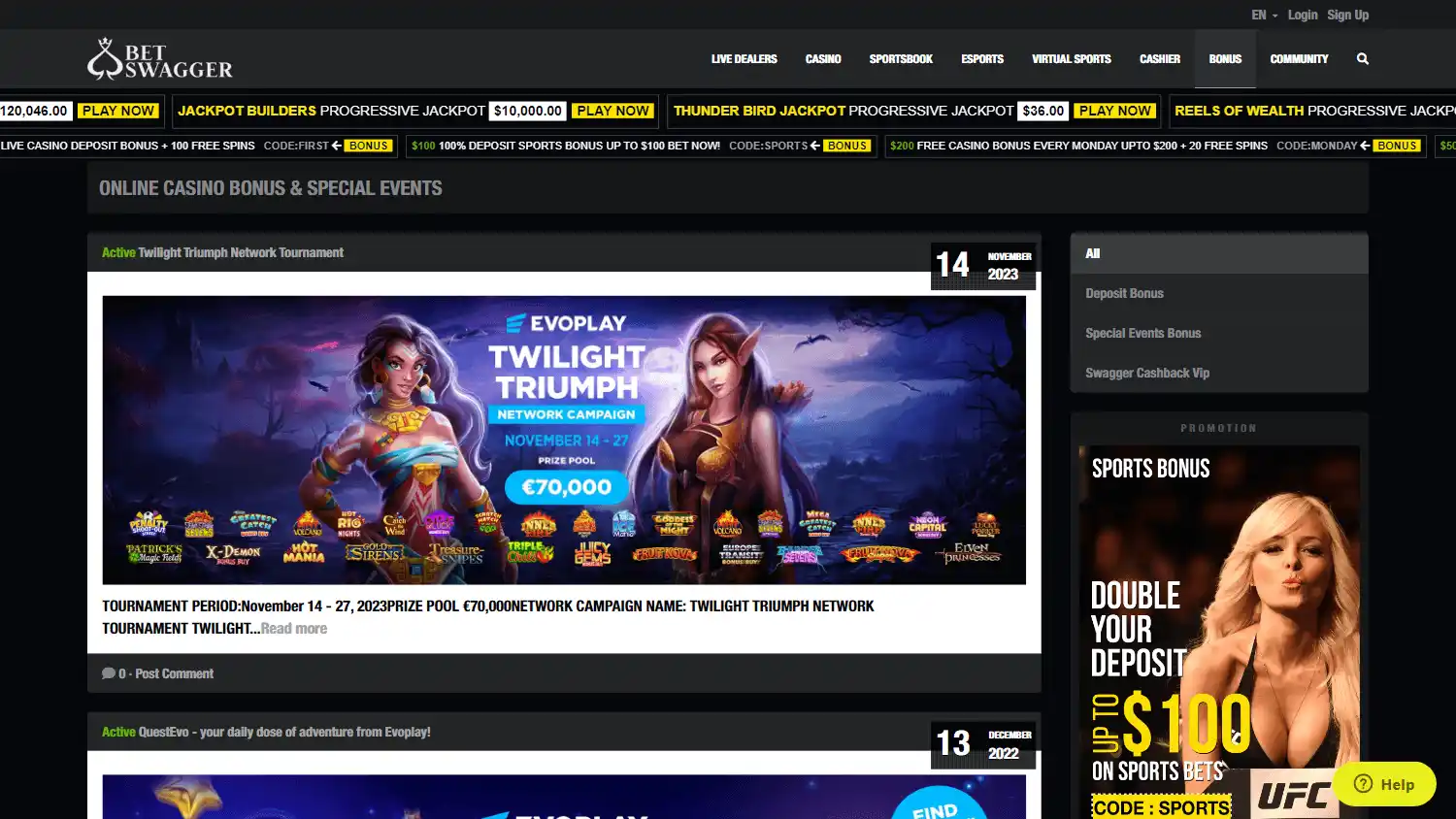Viewport: 1456px width, 819px height.
Task: Click the comment bubble icon beside Post Comment
Action: pyautogui.click(x=108, y=673)
